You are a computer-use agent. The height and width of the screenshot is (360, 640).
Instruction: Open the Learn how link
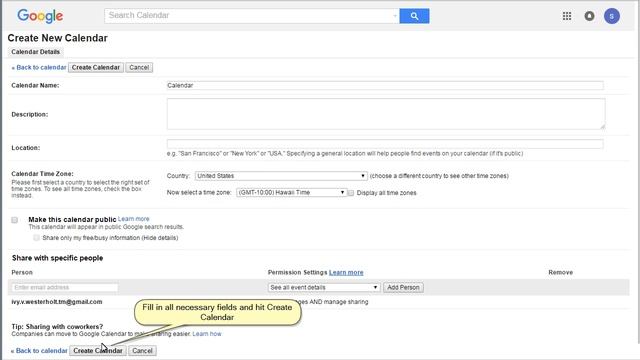coord(207,334)
